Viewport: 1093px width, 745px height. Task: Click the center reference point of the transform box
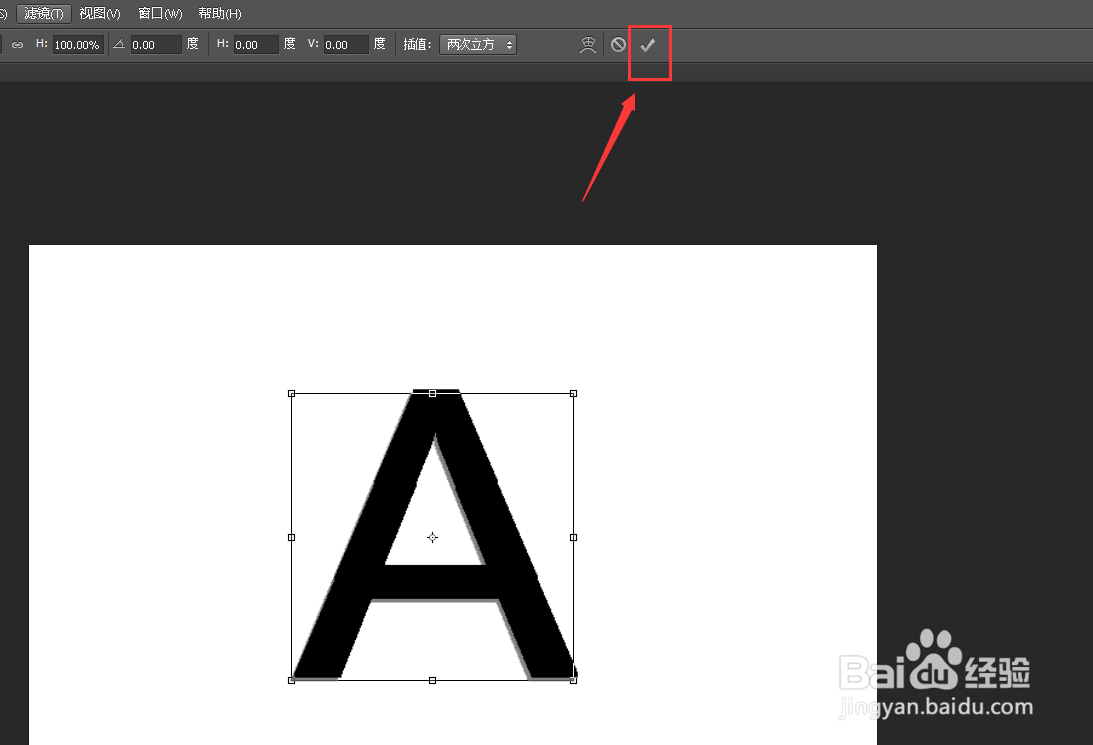click(432, 537)
